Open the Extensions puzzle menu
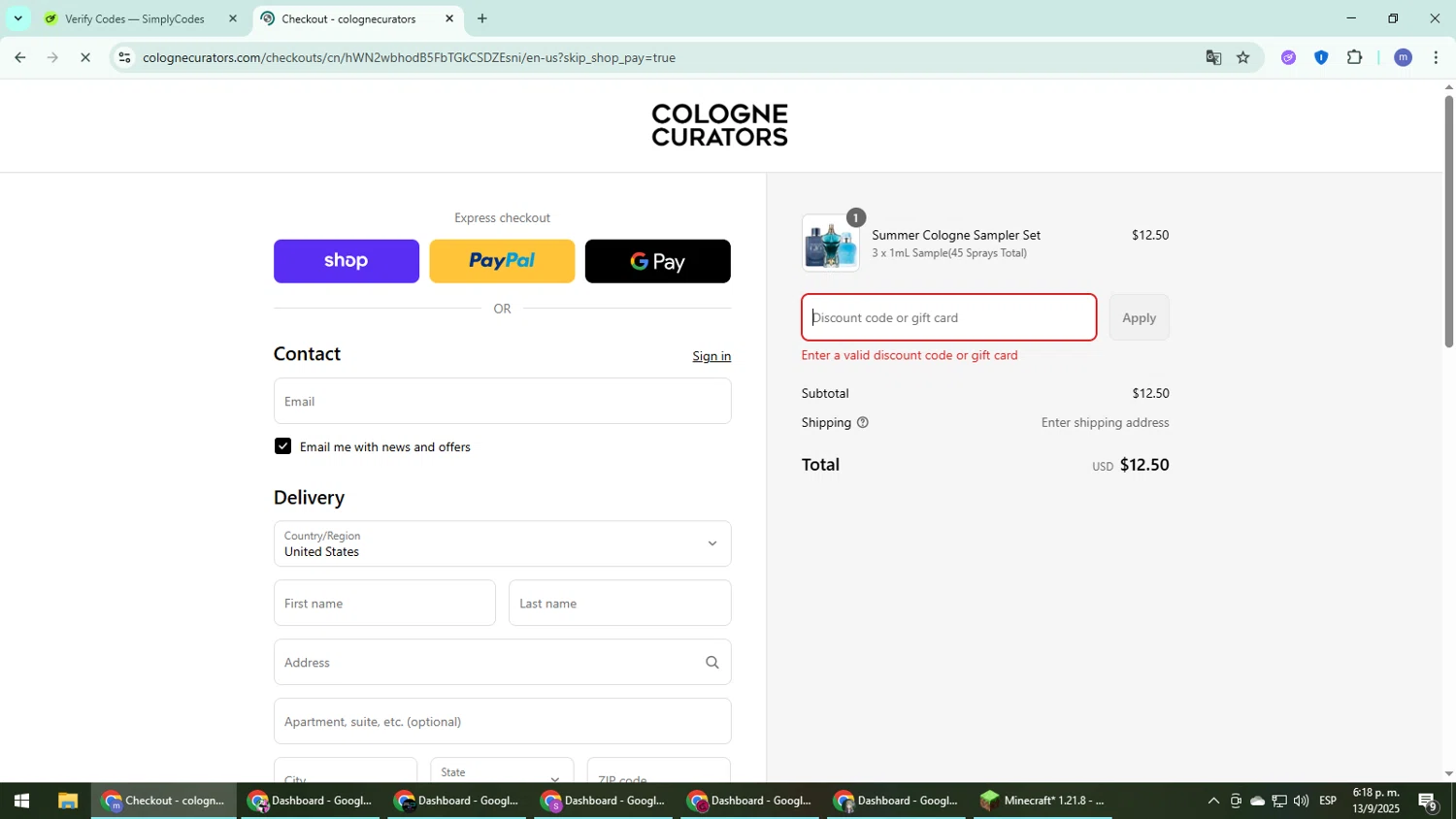 coord(1355,58)
